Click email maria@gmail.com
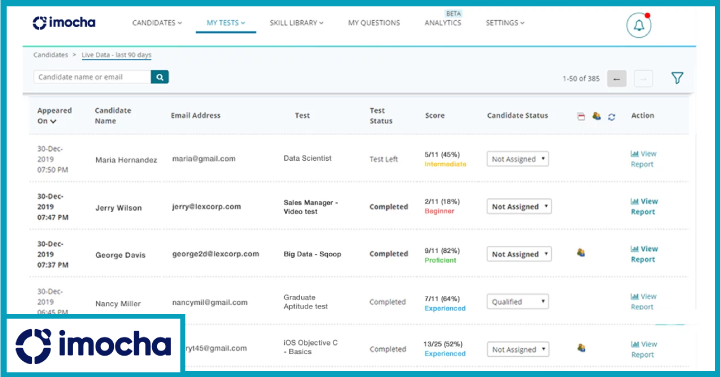Screen dimensions: 720x377 (203, 159)
